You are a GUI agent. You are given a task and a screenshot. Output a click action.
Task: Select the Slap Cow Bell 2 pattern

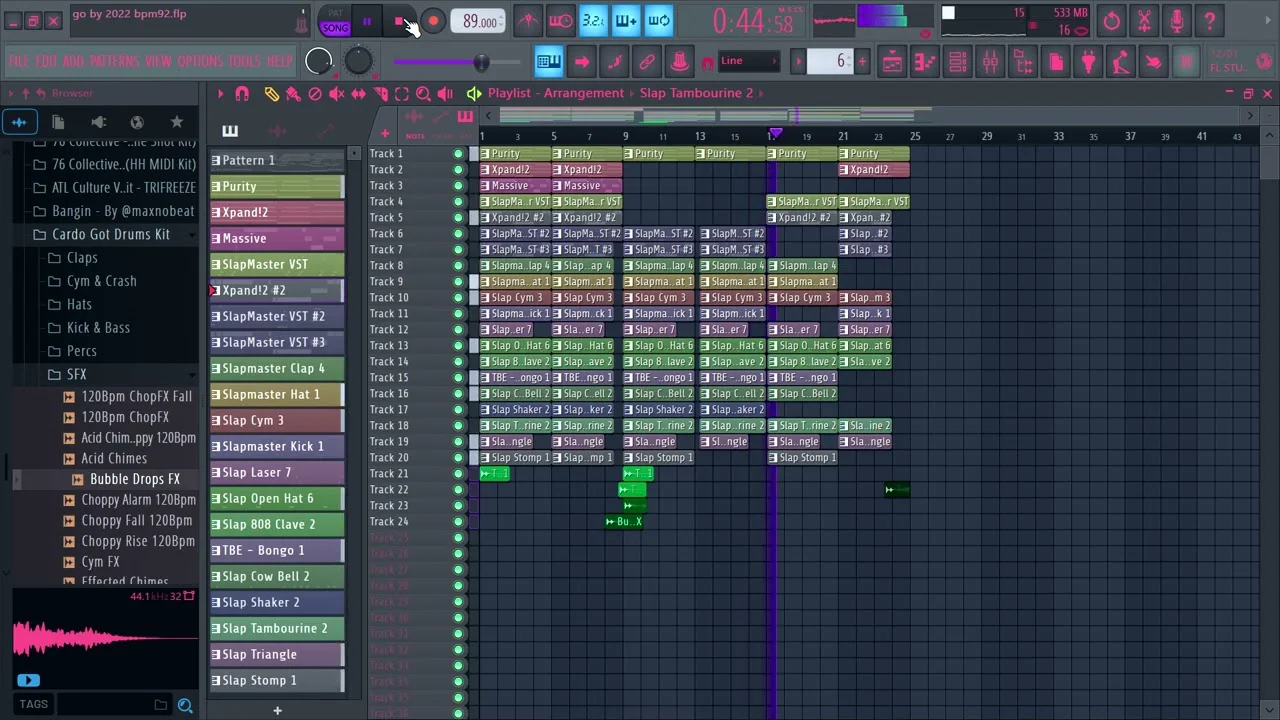pyautogui.click(x=266, y=577)
